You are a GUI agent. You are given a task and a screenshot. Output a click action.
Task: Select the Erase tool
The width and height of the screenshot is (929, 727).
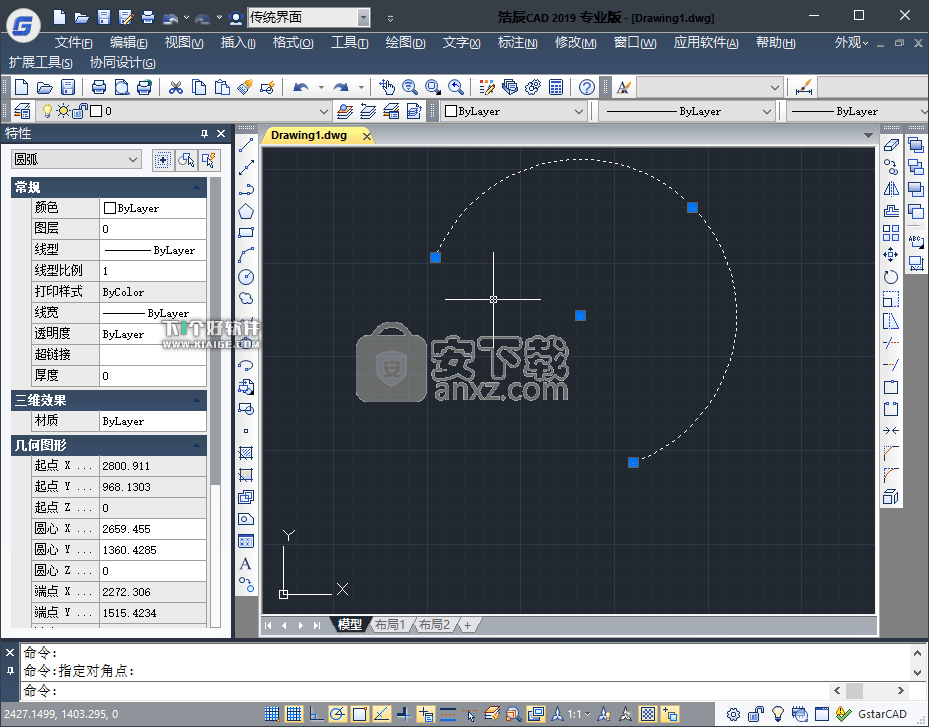(891, 145)
